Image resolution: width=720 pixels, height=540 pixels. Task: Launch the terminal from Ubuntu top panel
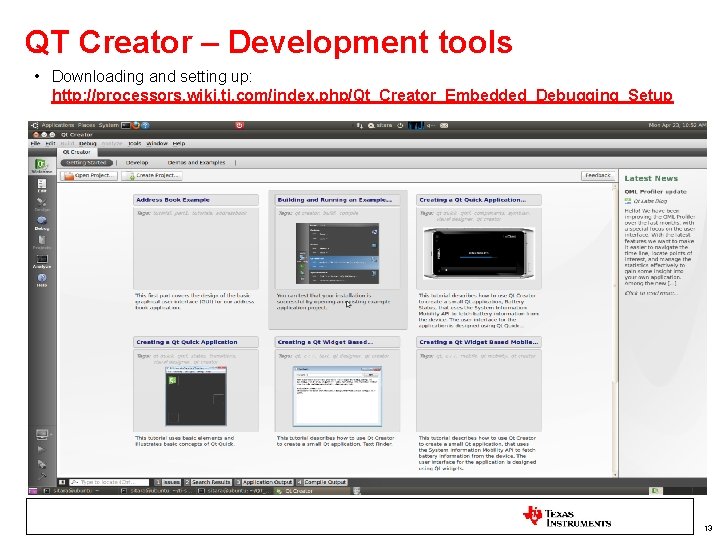point(126,125)
